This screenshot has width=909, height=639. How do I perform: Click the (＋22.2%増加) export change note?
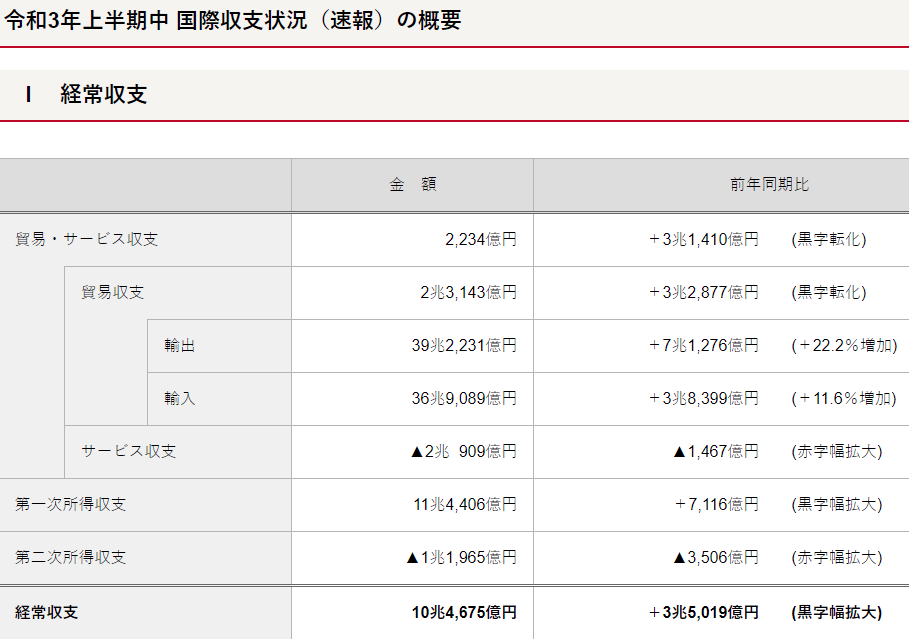pos(843,346)
